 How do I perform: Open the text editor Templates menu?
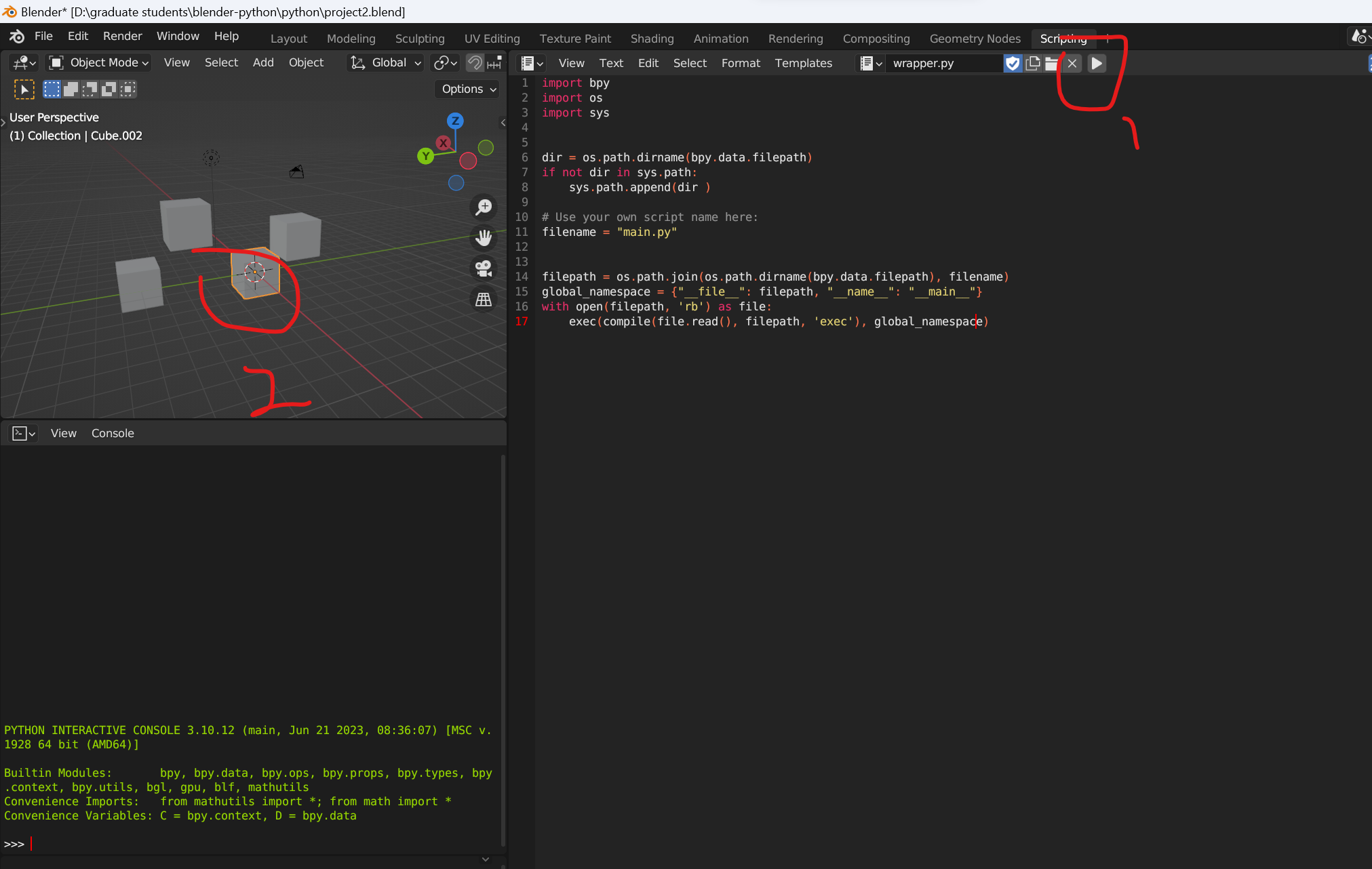coord(803,63)
